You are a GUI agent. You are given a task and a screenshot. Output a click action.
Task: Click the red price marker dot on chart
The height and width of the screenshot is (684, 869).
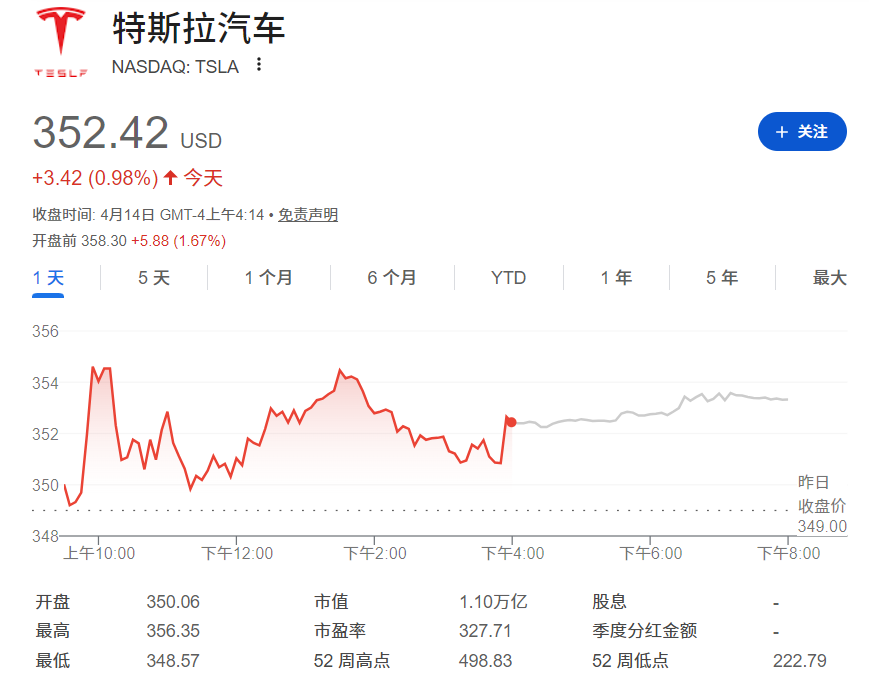point(510,422)
